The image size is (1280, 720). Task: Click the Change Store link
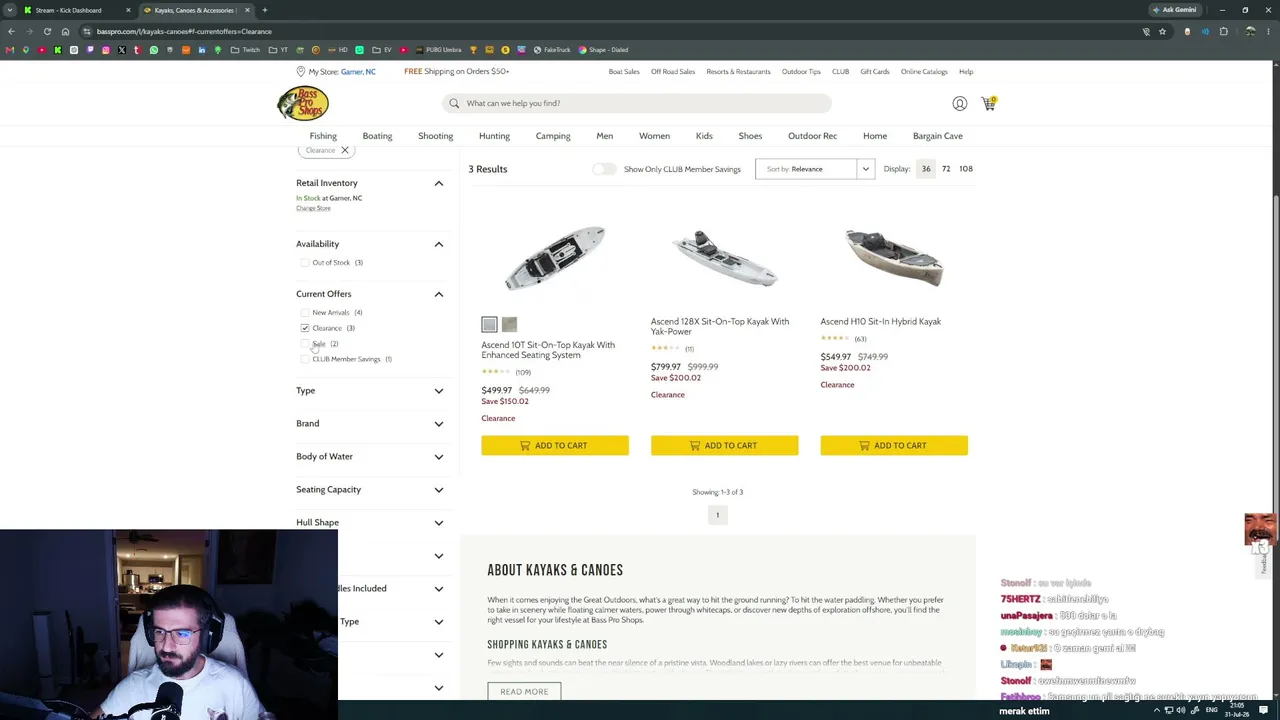(313, 208)
